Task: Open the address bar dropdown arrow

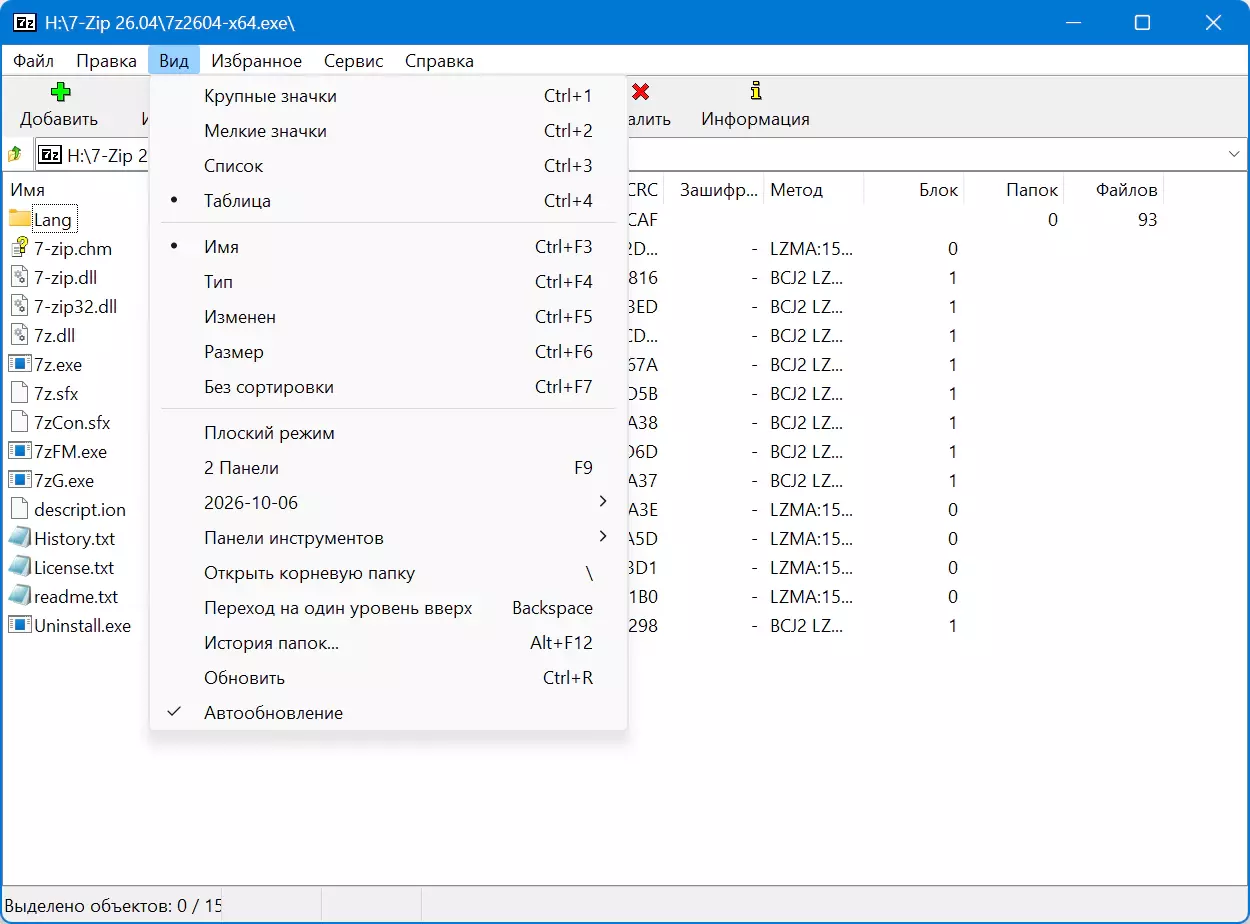Action: (1233, 155)
